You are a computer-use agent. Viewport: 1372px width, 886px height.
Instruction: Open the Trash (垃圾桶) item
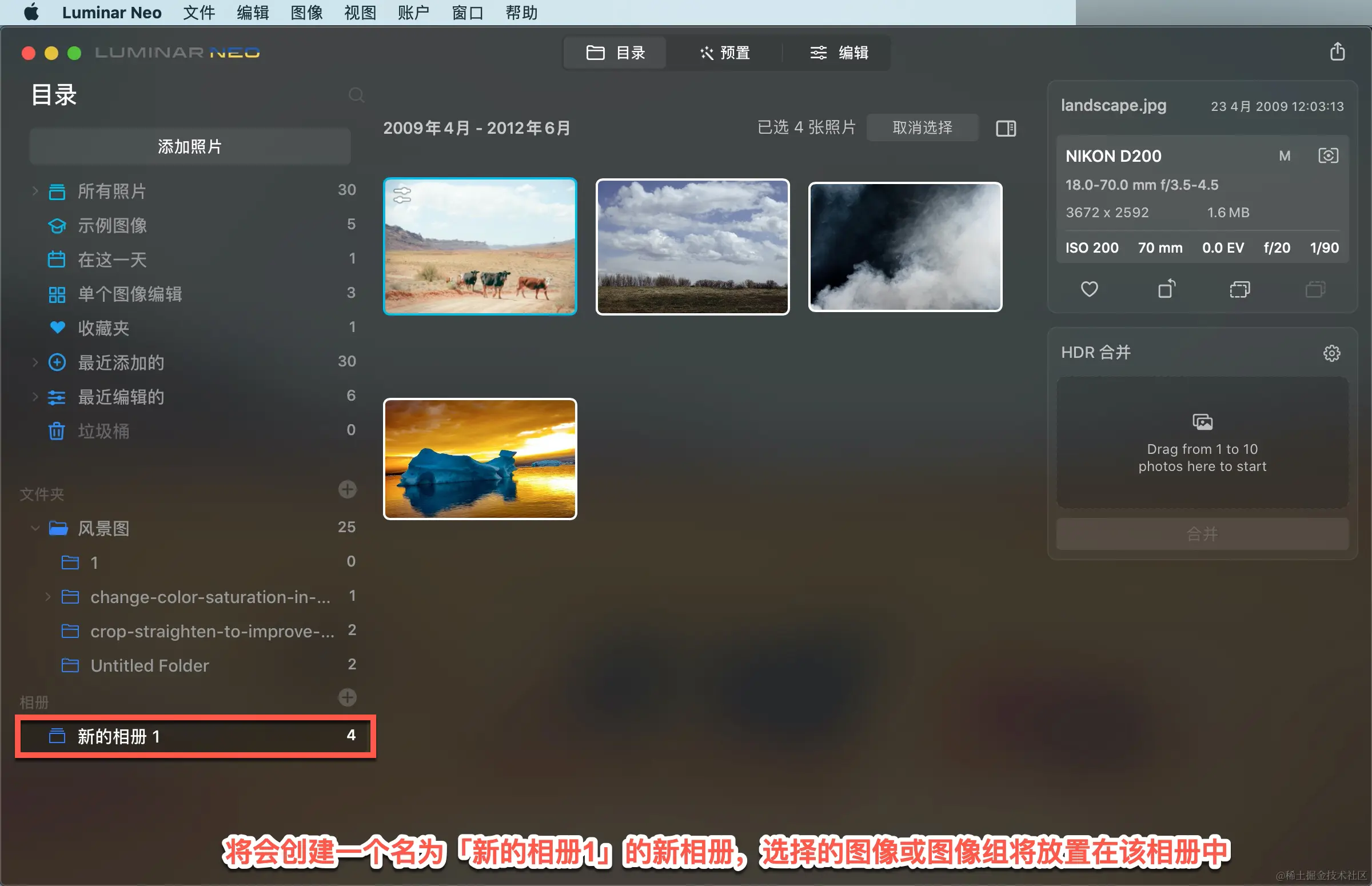click(x=103, y=431)
